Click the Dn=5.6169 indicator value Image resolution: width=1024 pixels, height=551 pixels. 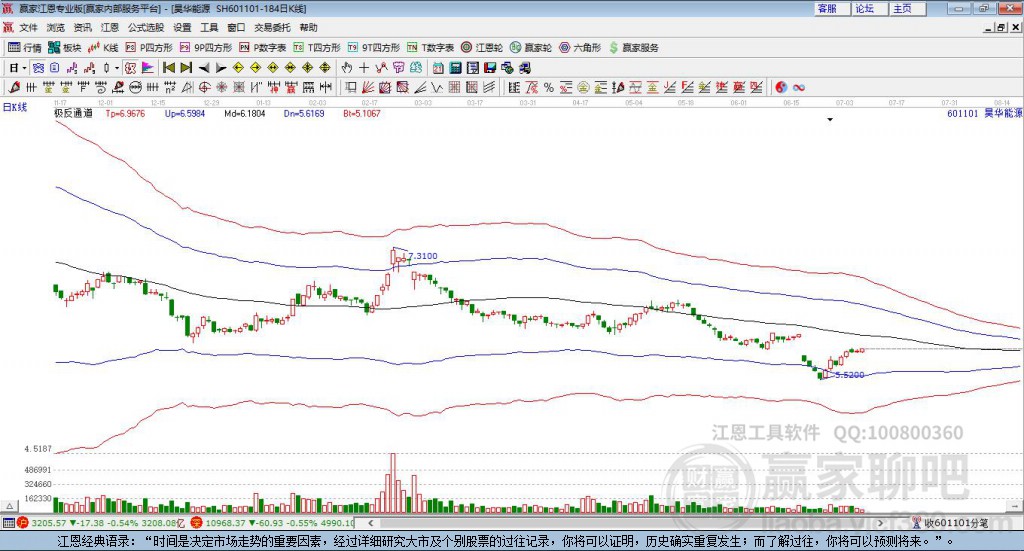click(304, 114)
